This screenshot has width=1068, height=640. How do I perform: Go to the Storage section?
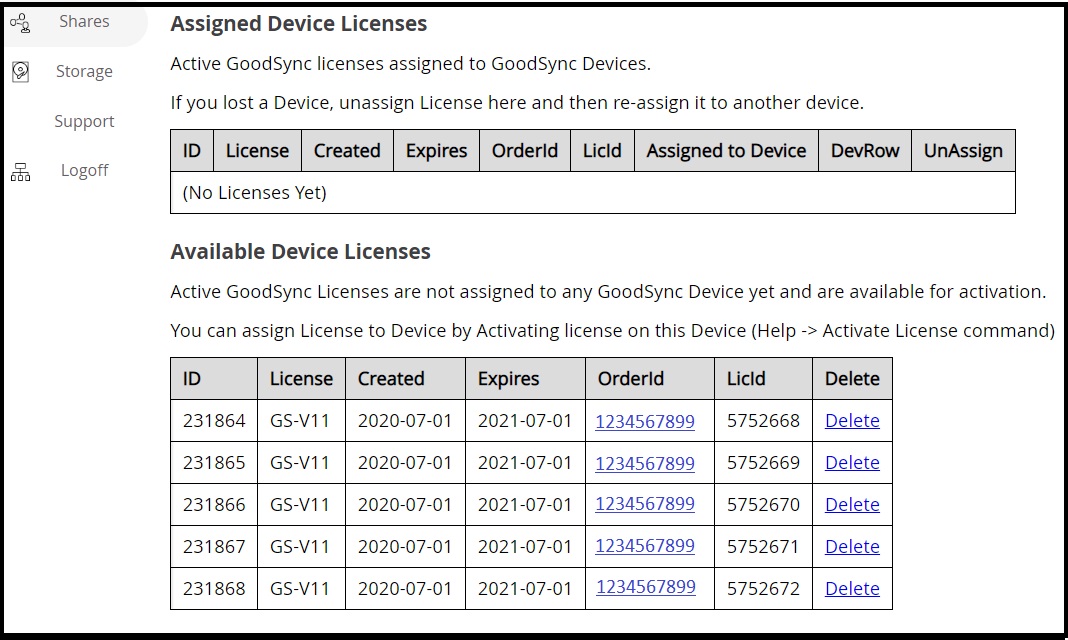(84, 72)
